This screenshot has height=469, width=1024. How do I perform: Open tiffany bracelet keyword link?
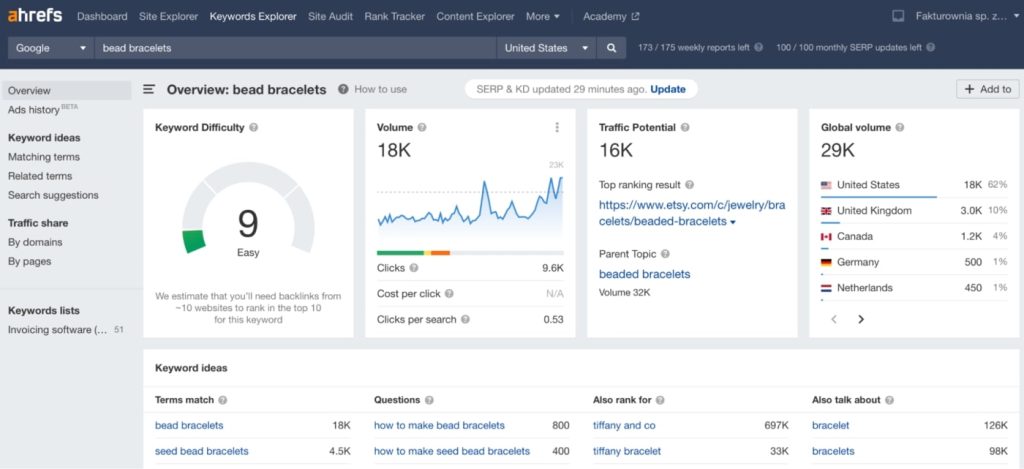[627, 451]
